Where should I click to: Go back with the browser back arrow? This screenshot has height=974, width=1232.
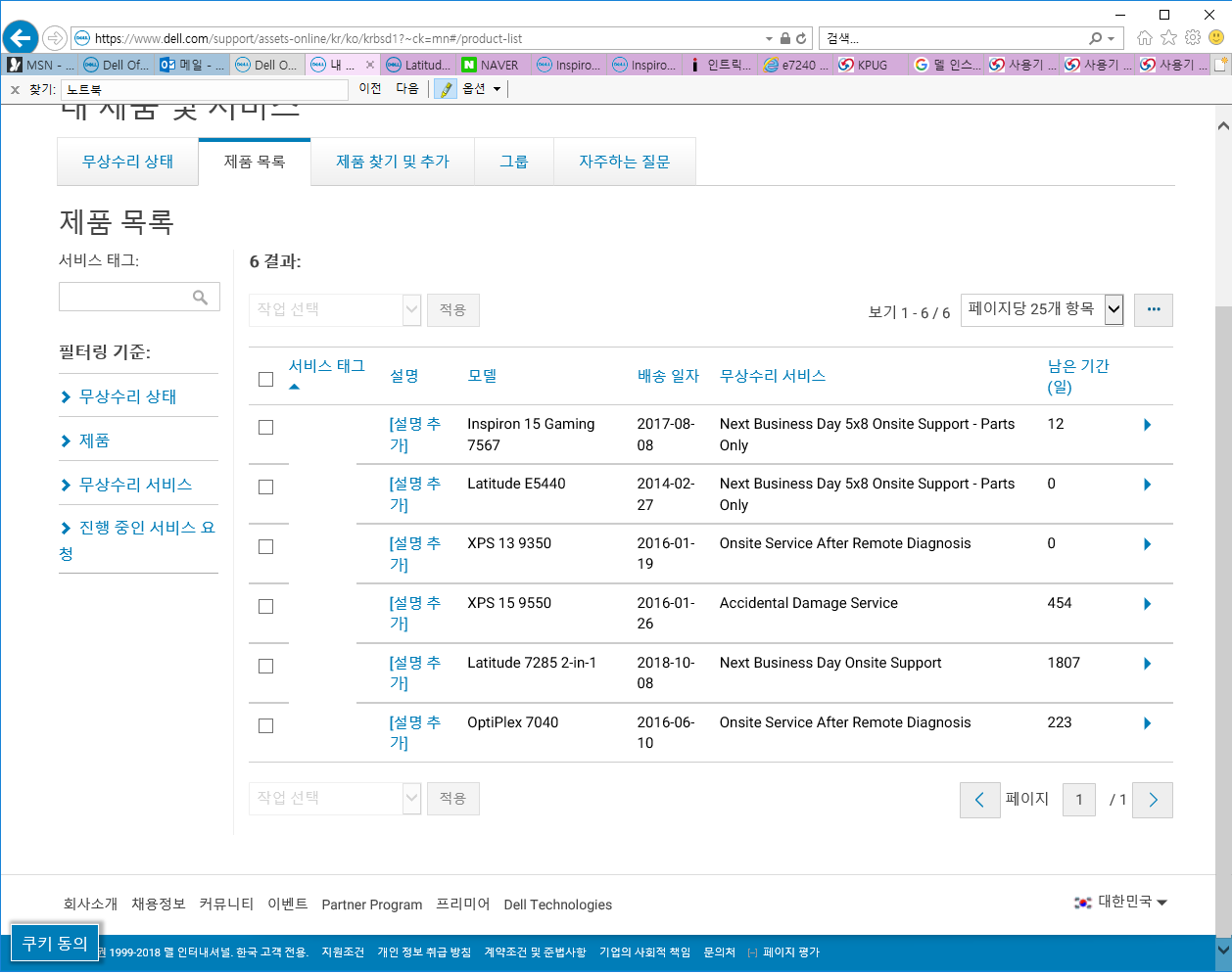point(20,38)
